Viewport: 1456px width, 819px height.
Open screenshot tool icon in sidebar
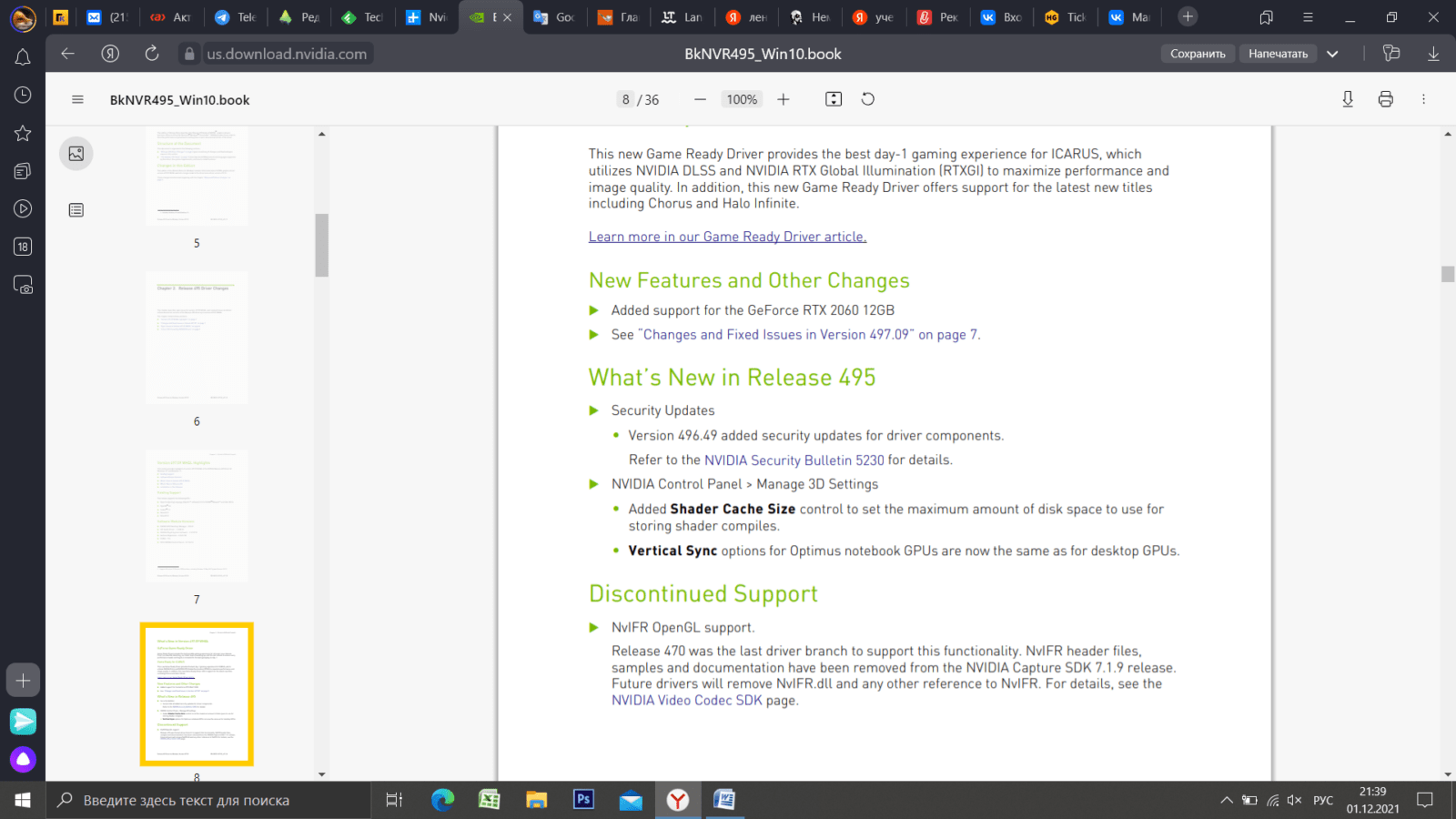click(23, 285)
